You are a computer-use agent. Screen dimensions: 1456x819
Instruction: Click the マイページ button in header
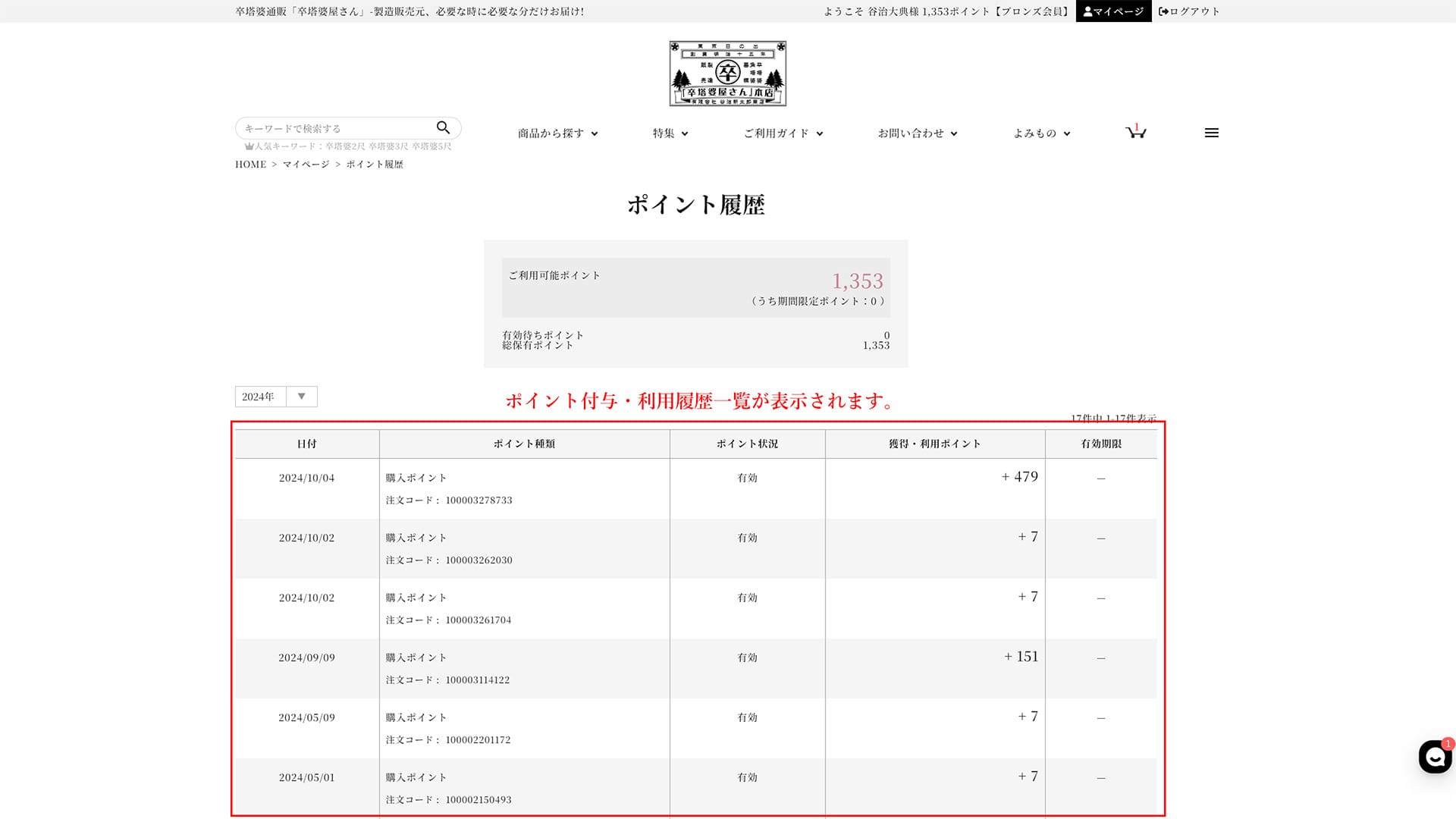click(x=1113, y=11)
